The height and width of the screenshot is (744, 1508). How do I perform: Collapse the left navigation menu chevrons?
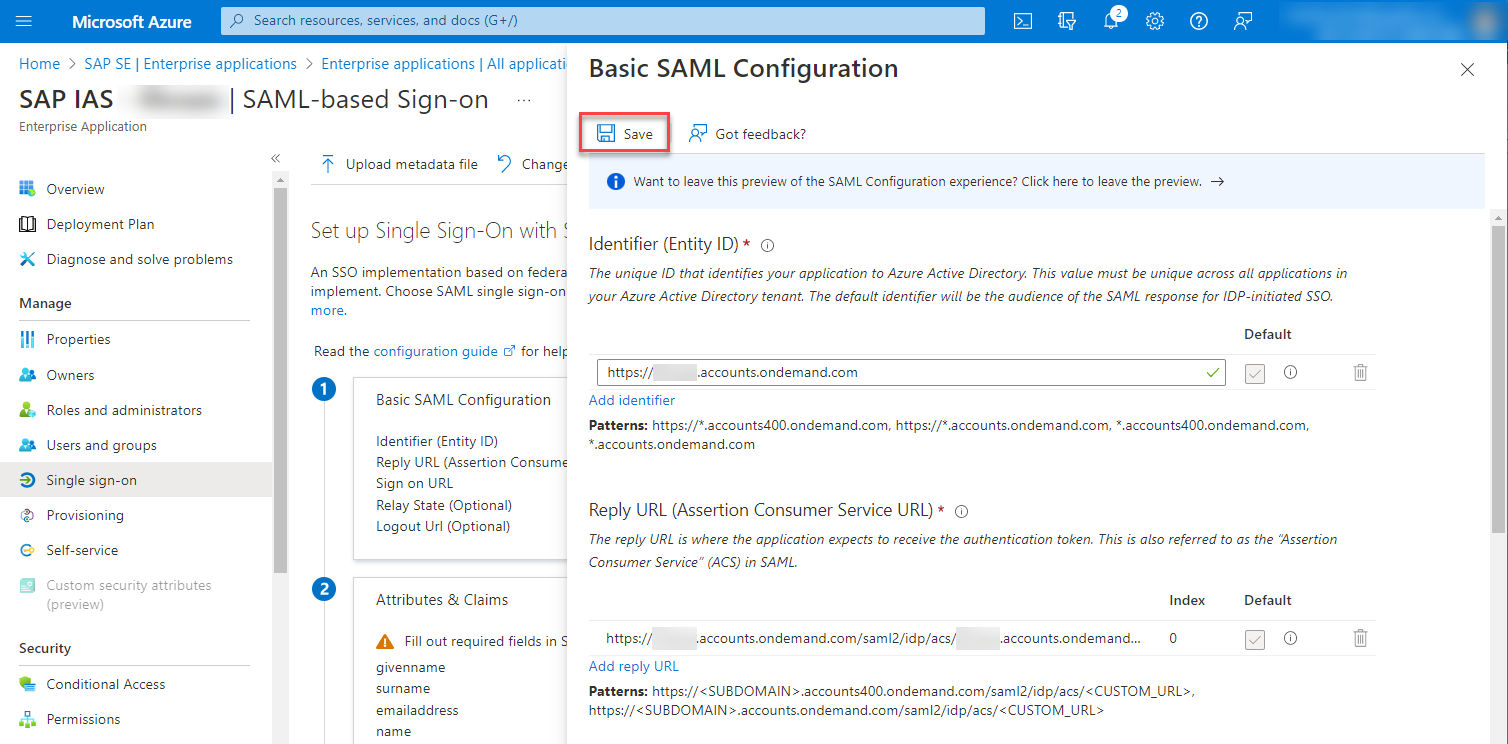tap(276, 158)
